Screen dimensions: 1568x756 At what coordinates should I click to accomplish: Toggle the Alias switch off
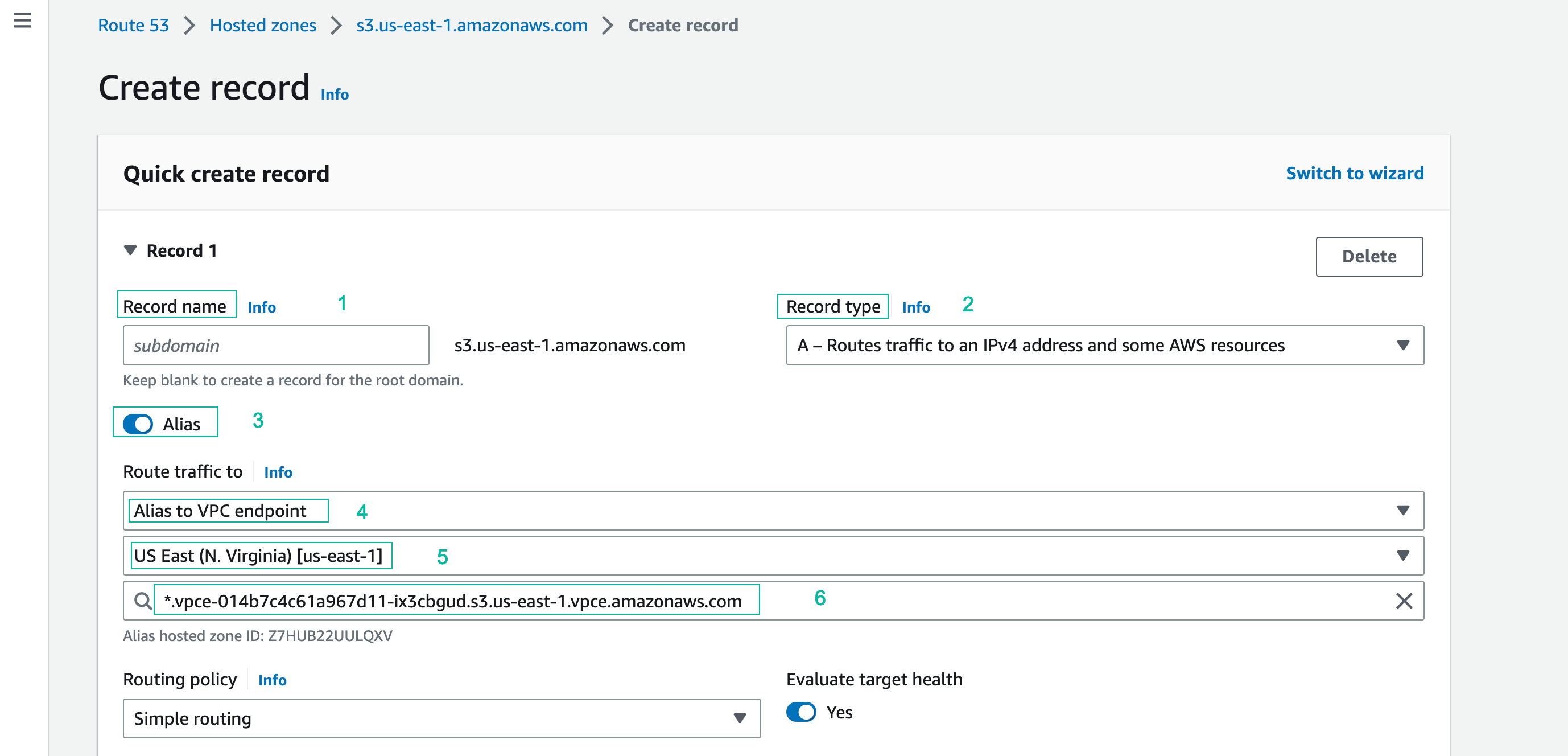(x=138, y=424)
